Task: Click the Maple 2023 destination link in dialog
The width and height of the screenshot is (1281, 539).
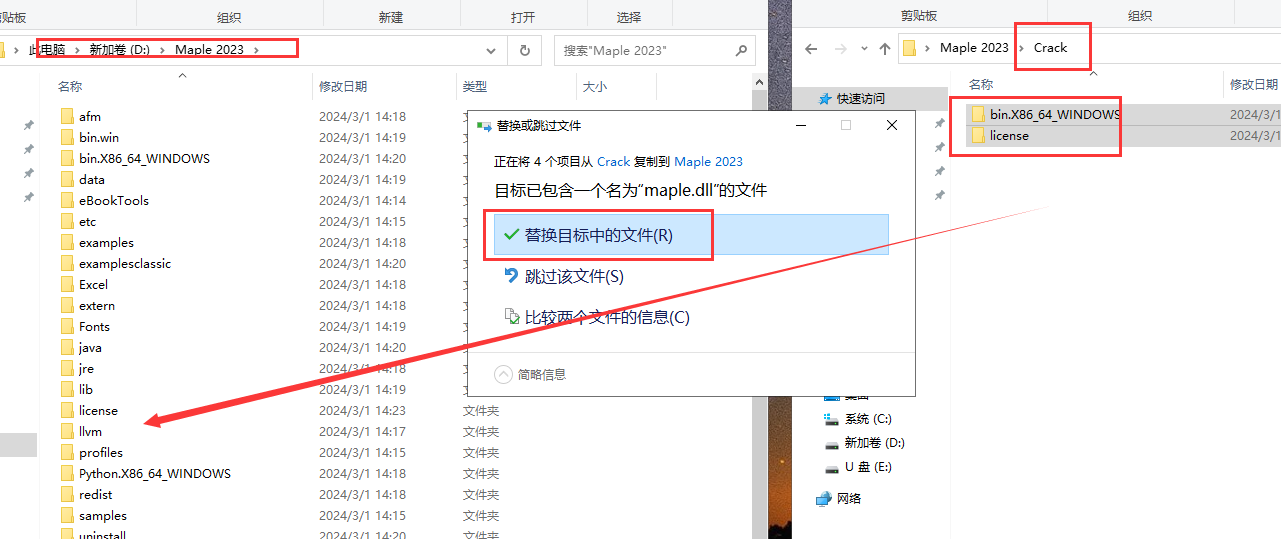Action: pos(708,161)
